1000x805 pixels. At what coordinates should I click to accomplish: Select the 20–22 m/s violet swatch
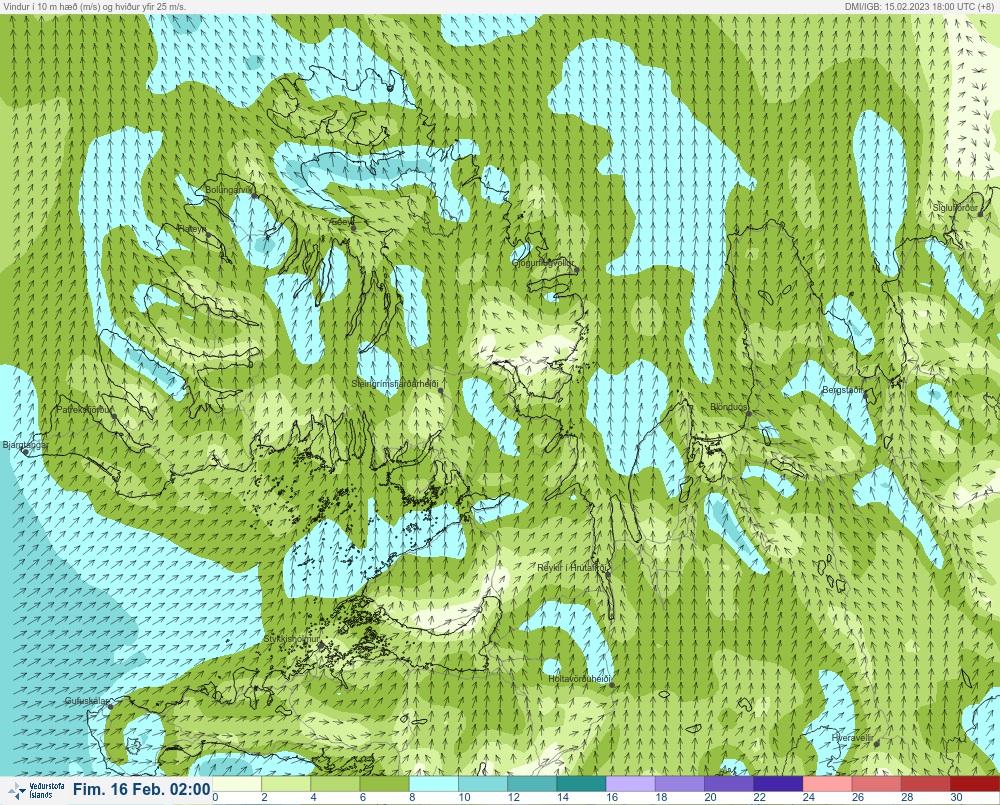click(x=728, y=783)
